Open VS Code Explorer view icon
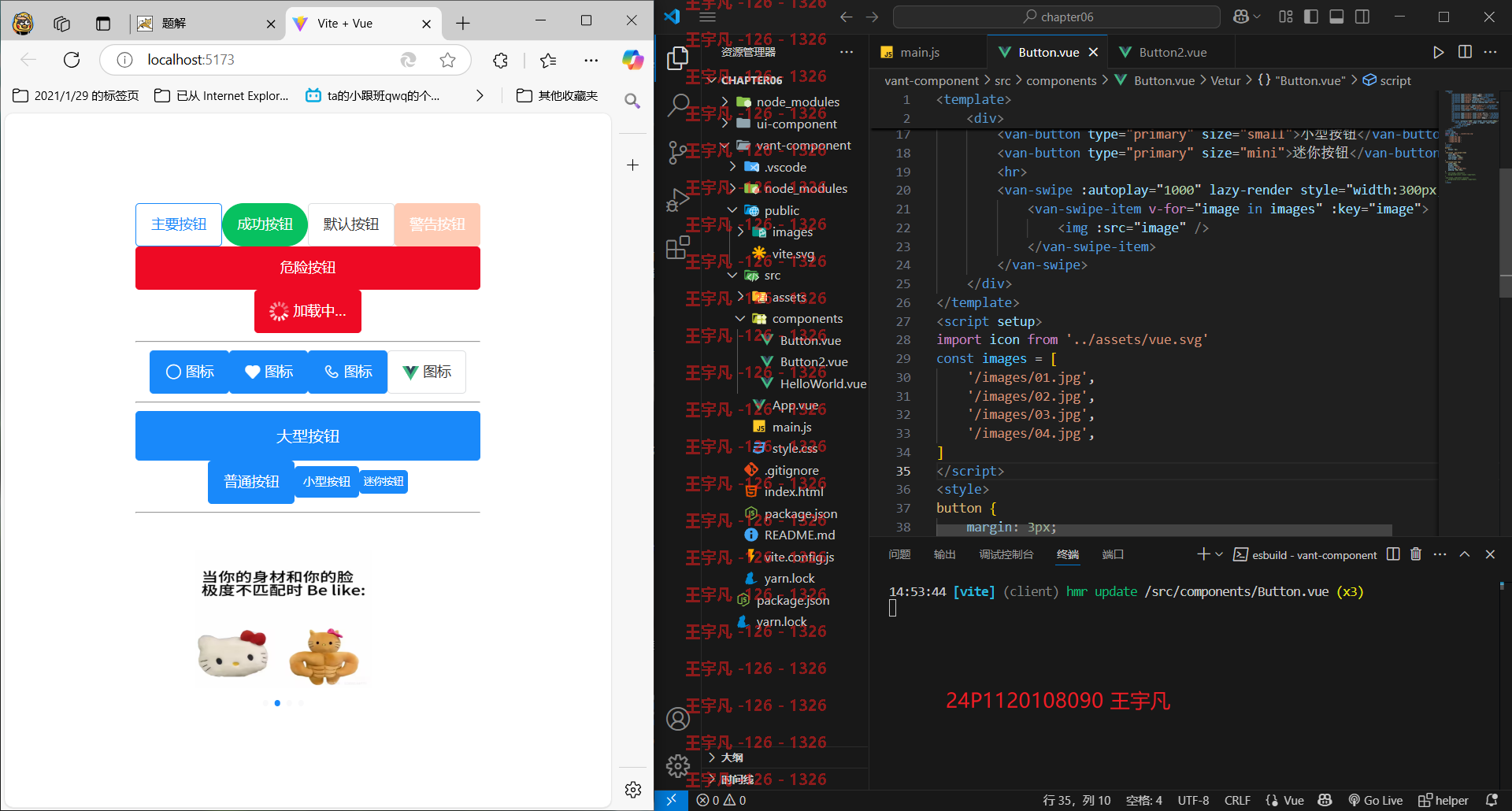Viewport: 1512px width, 811px height. [x=677, y=58]
